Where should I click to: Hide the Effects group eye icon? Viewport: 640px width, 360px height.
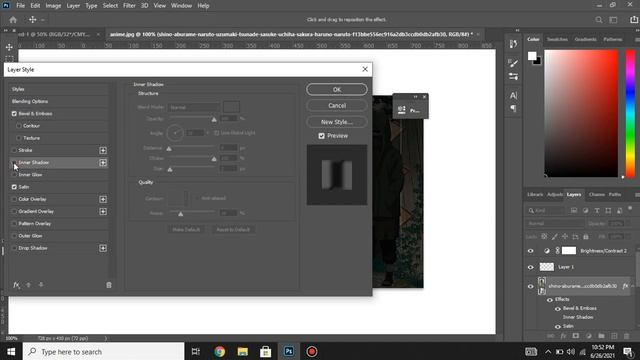550,300
